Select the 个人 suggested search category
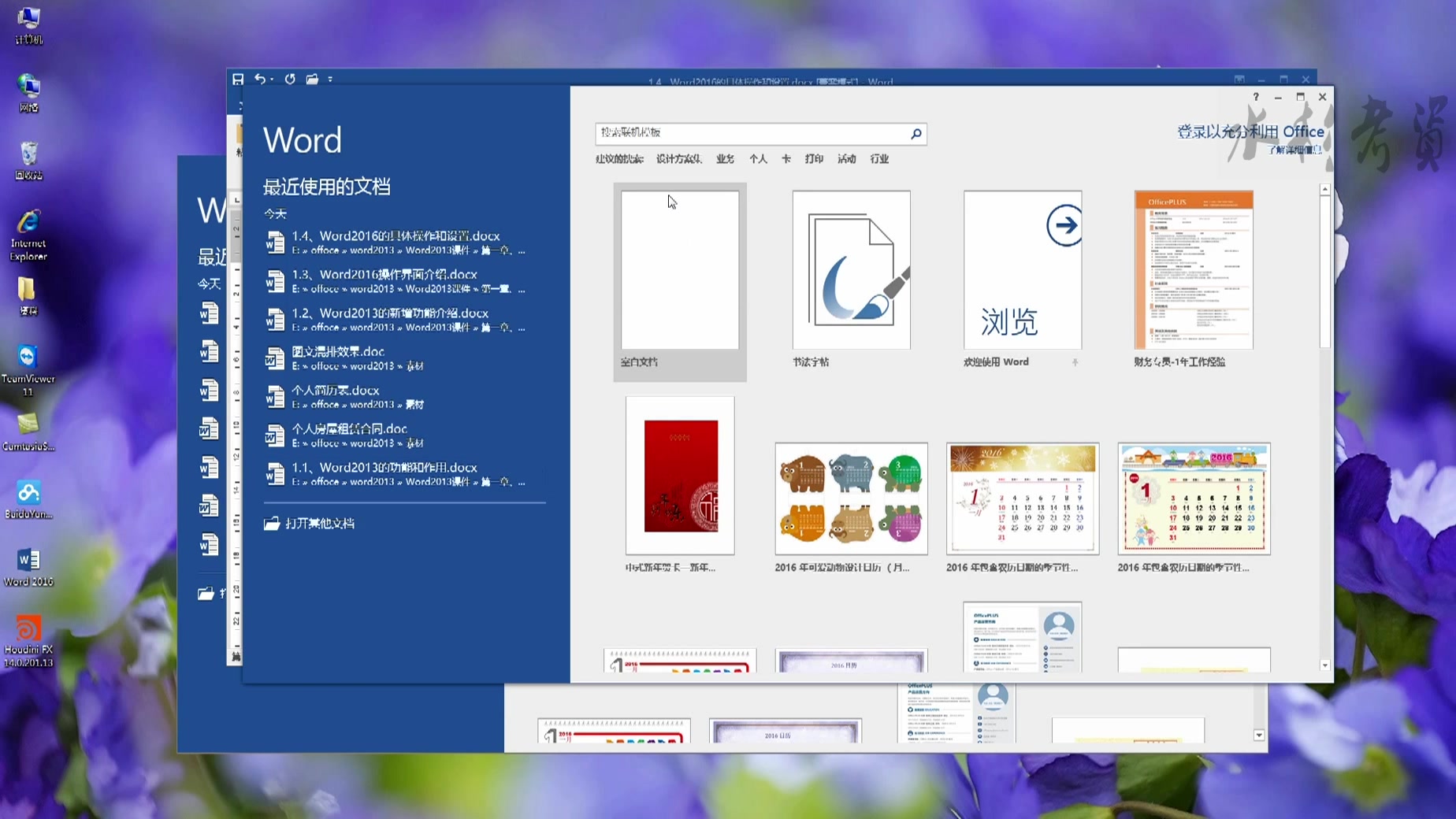The width and height of the screenshot is (1456, 819). tap(758, 159)
